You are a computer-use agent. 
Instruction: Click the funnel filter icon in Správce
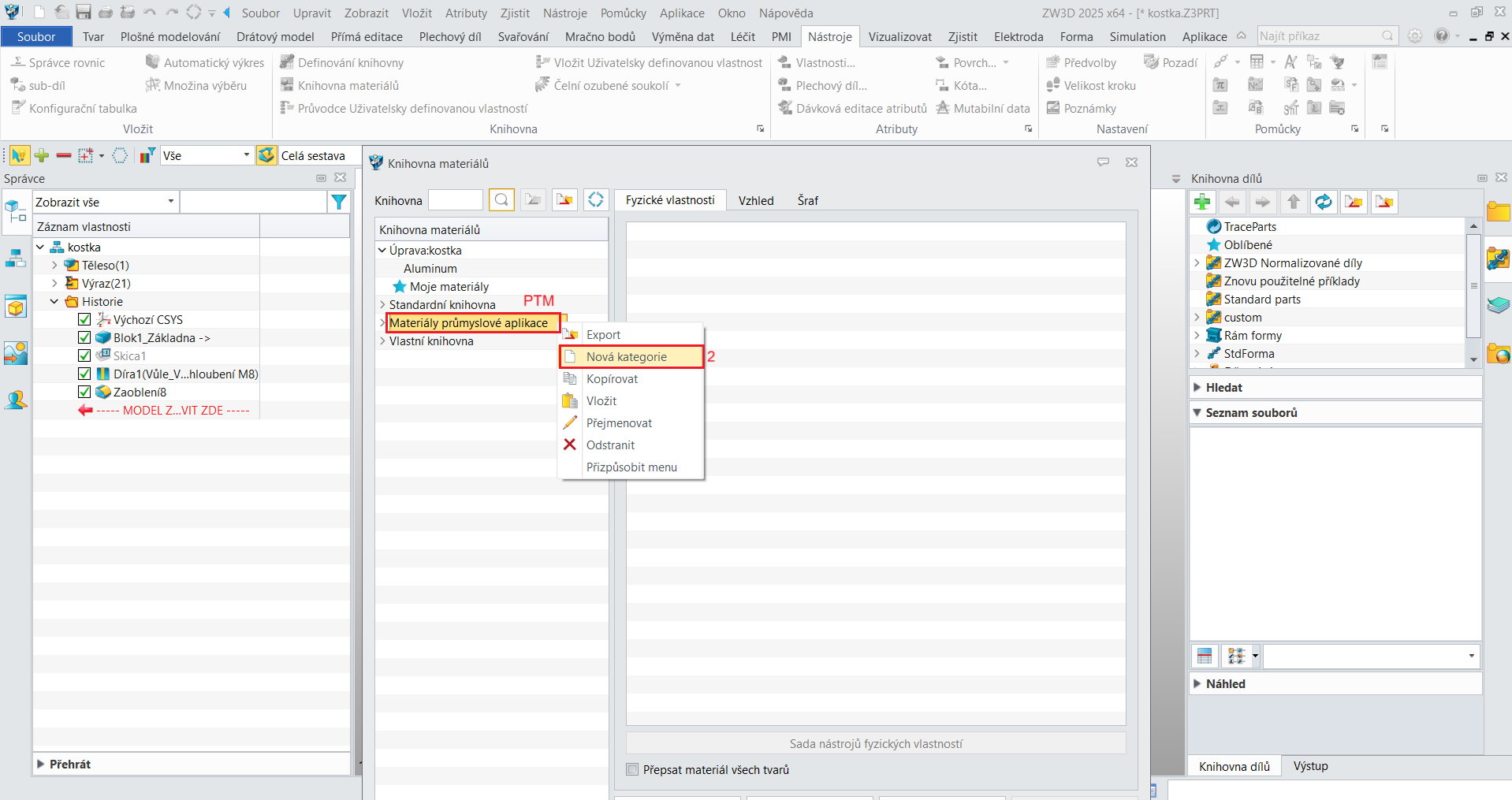point(339,203)
